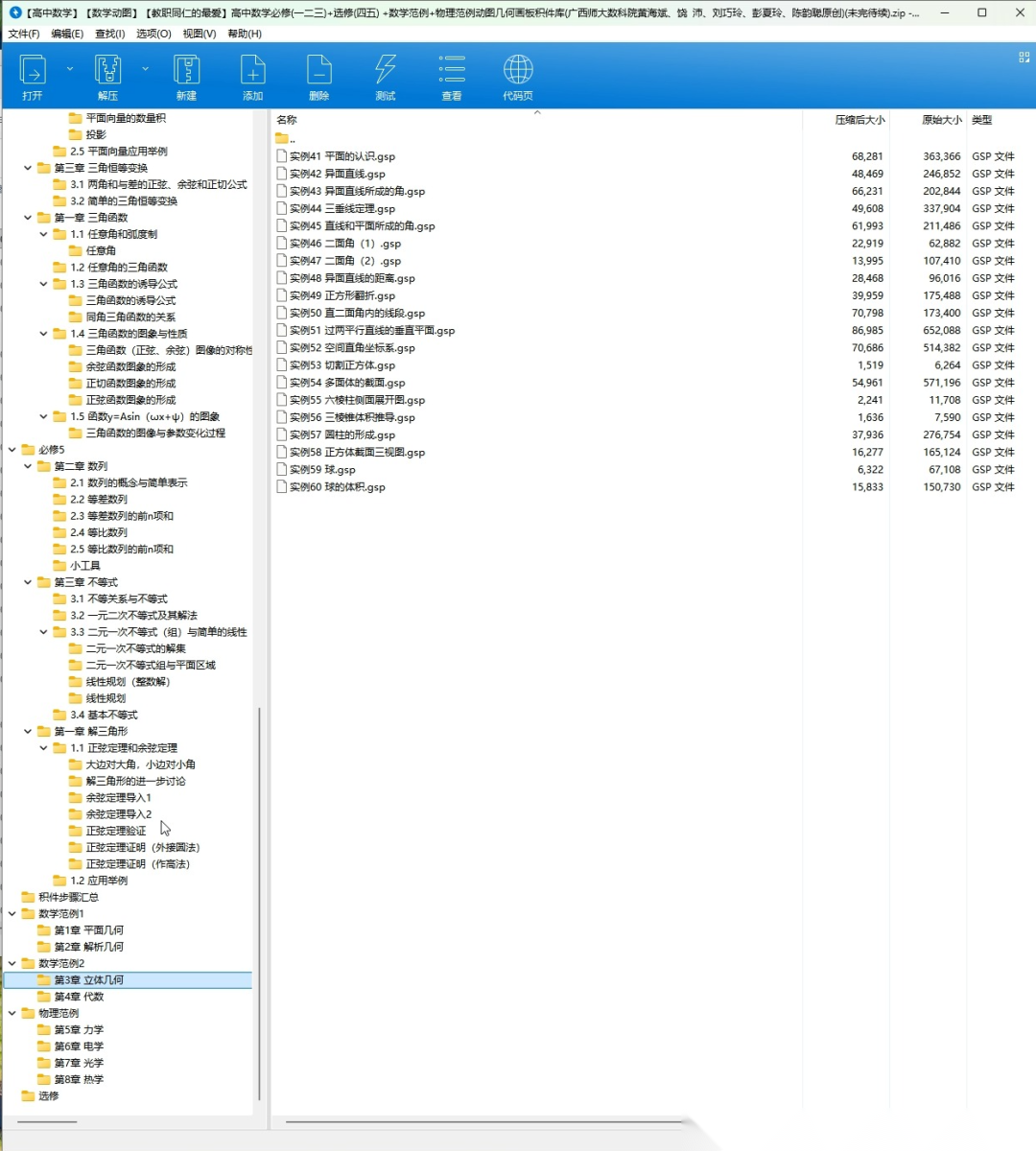Click the 删除 (Delete) toolbar icon
The width and height of the screenshot is (1036, 1151).
318,72
